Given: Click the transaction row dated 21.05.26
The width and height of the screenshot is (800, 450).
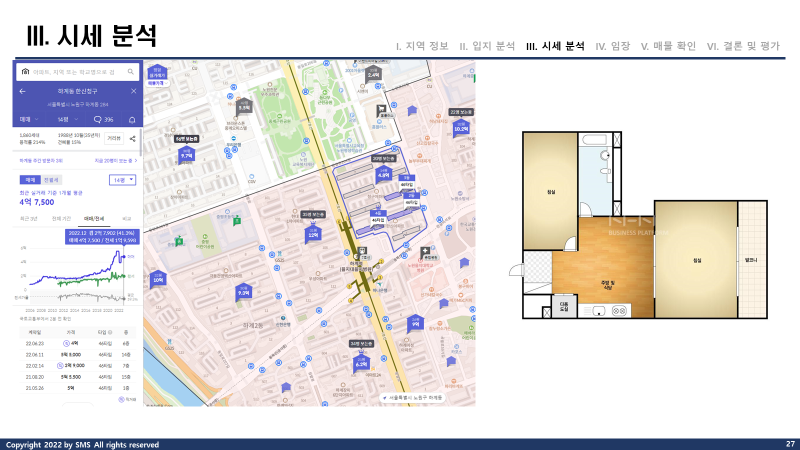Looking at the screenshot, I should (76, 388).
